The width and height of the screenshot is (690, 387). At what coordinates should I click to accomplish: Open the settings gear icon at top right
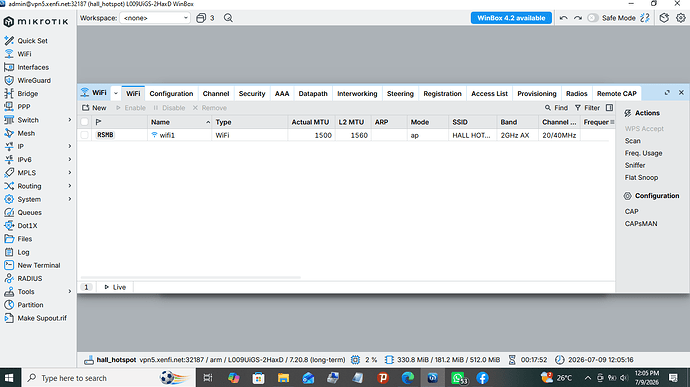[x=681, y=18]
